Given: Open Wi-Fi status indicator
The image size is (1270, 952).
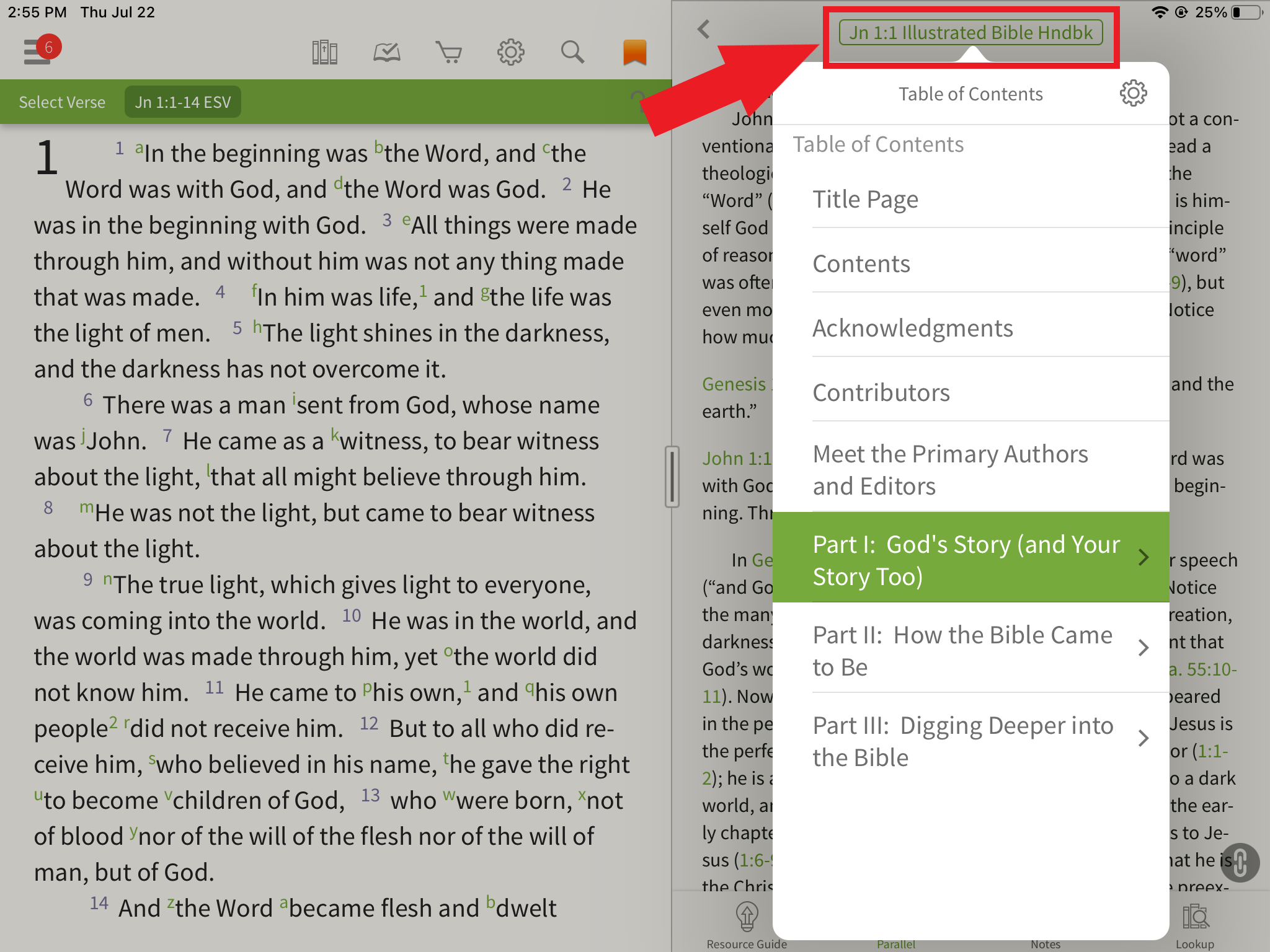Looking at the screenshot, I should (x=1159, y=12).
